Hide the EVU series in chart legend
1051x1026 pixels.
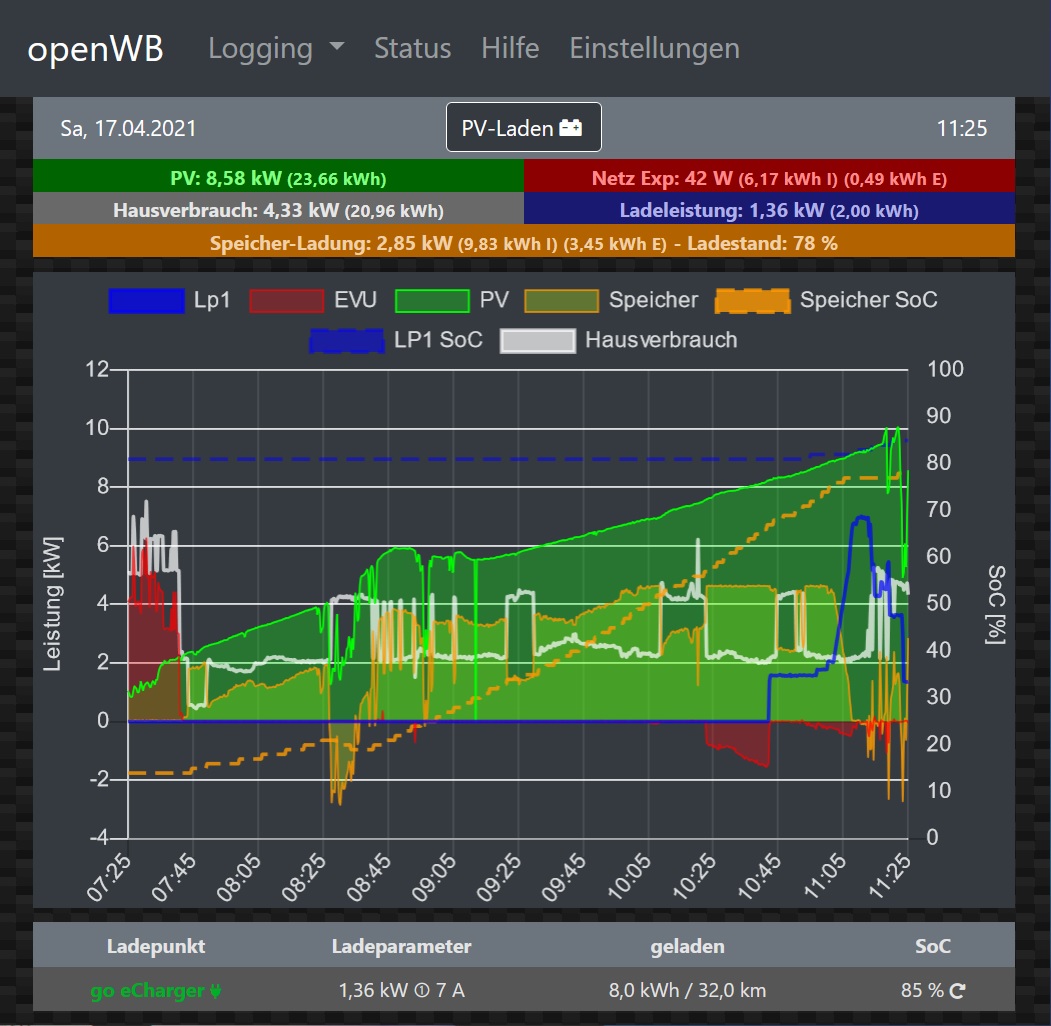point(312,300)
